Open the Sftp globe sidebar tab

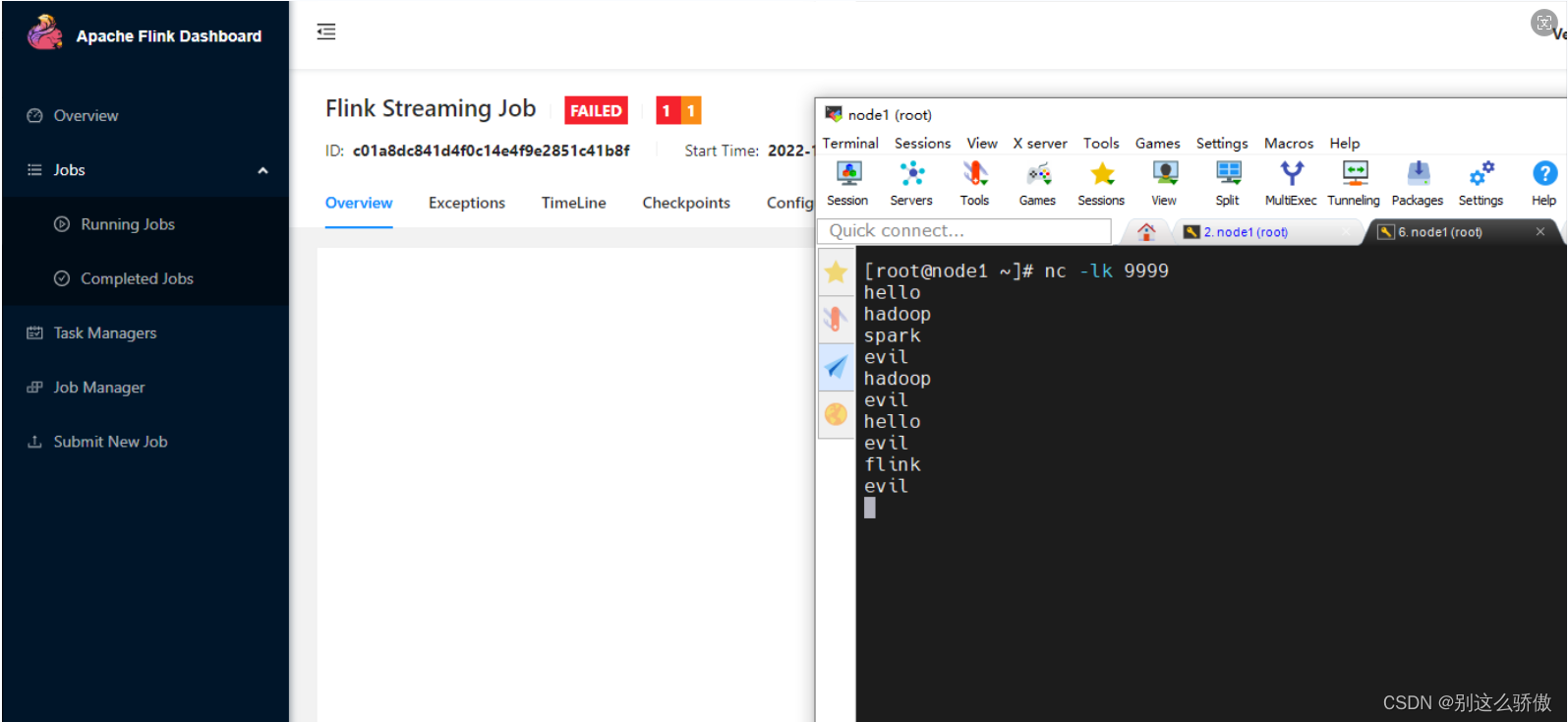click(836, 414)
